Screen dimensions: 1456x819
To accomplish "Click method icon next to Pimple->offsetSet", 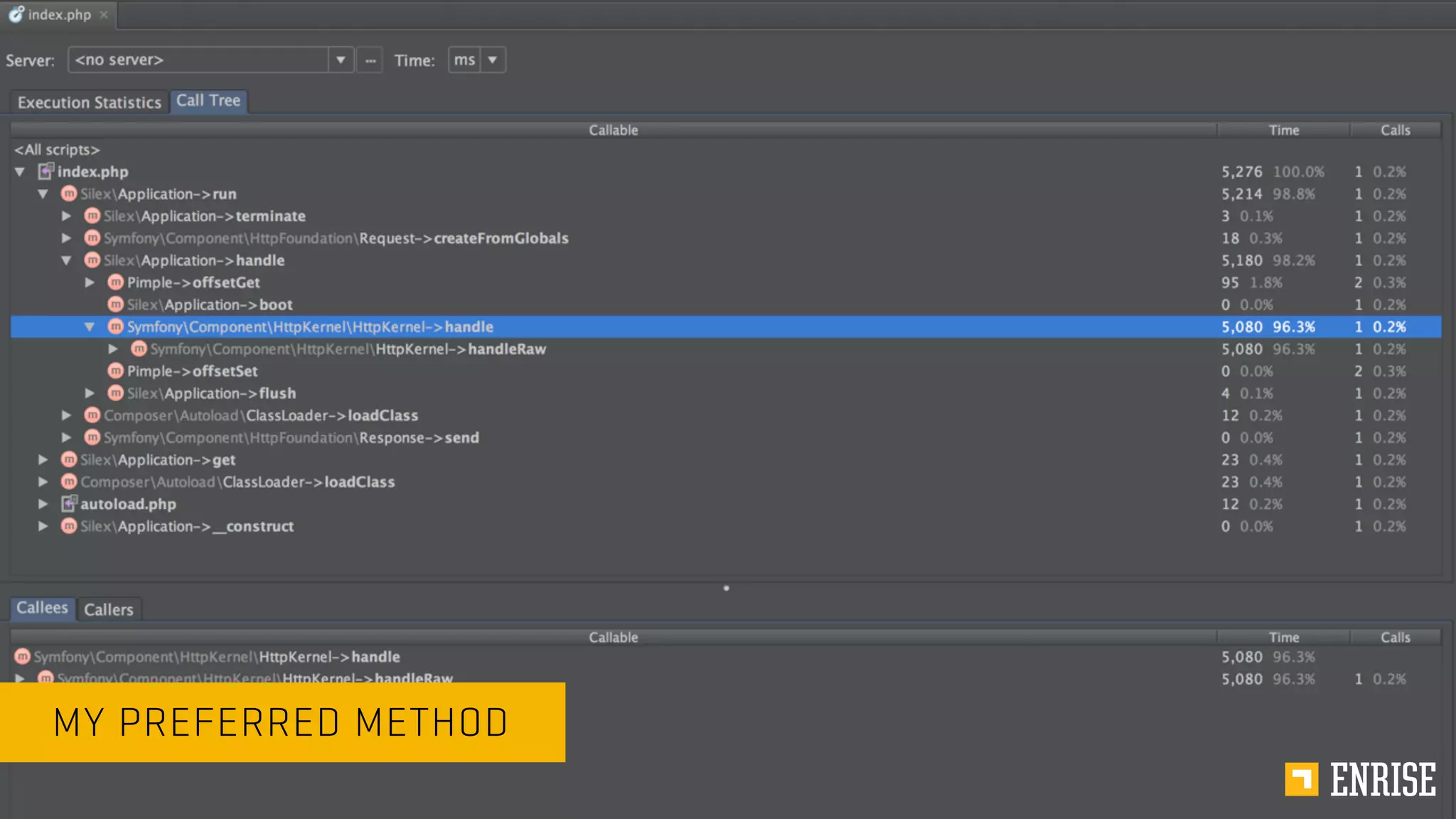I will [x=116, y=371].
